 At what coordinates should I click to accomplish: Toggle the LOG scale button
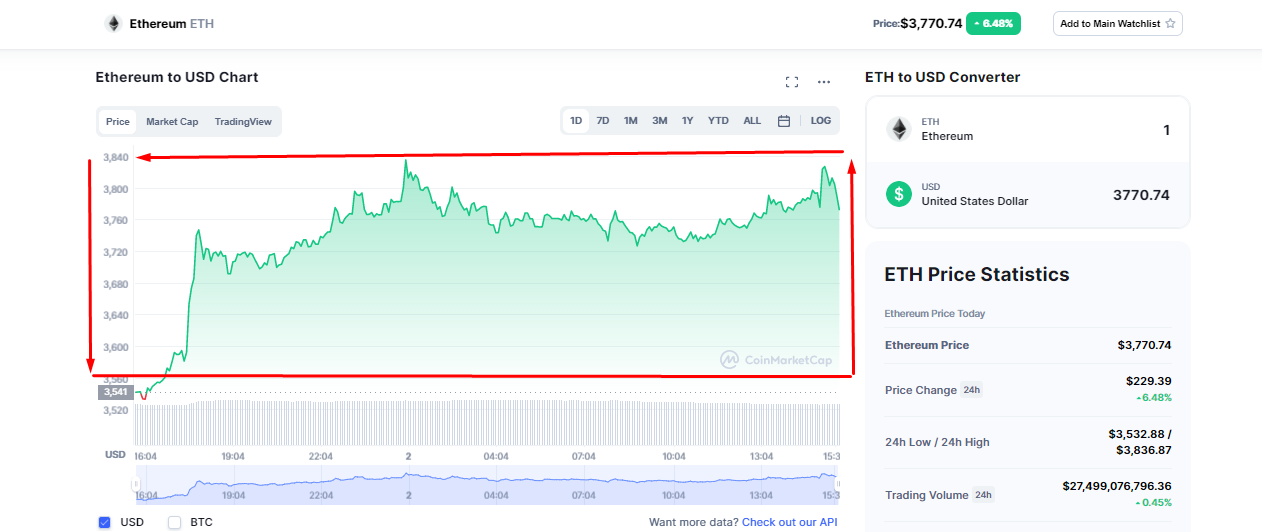click(821, 121)
